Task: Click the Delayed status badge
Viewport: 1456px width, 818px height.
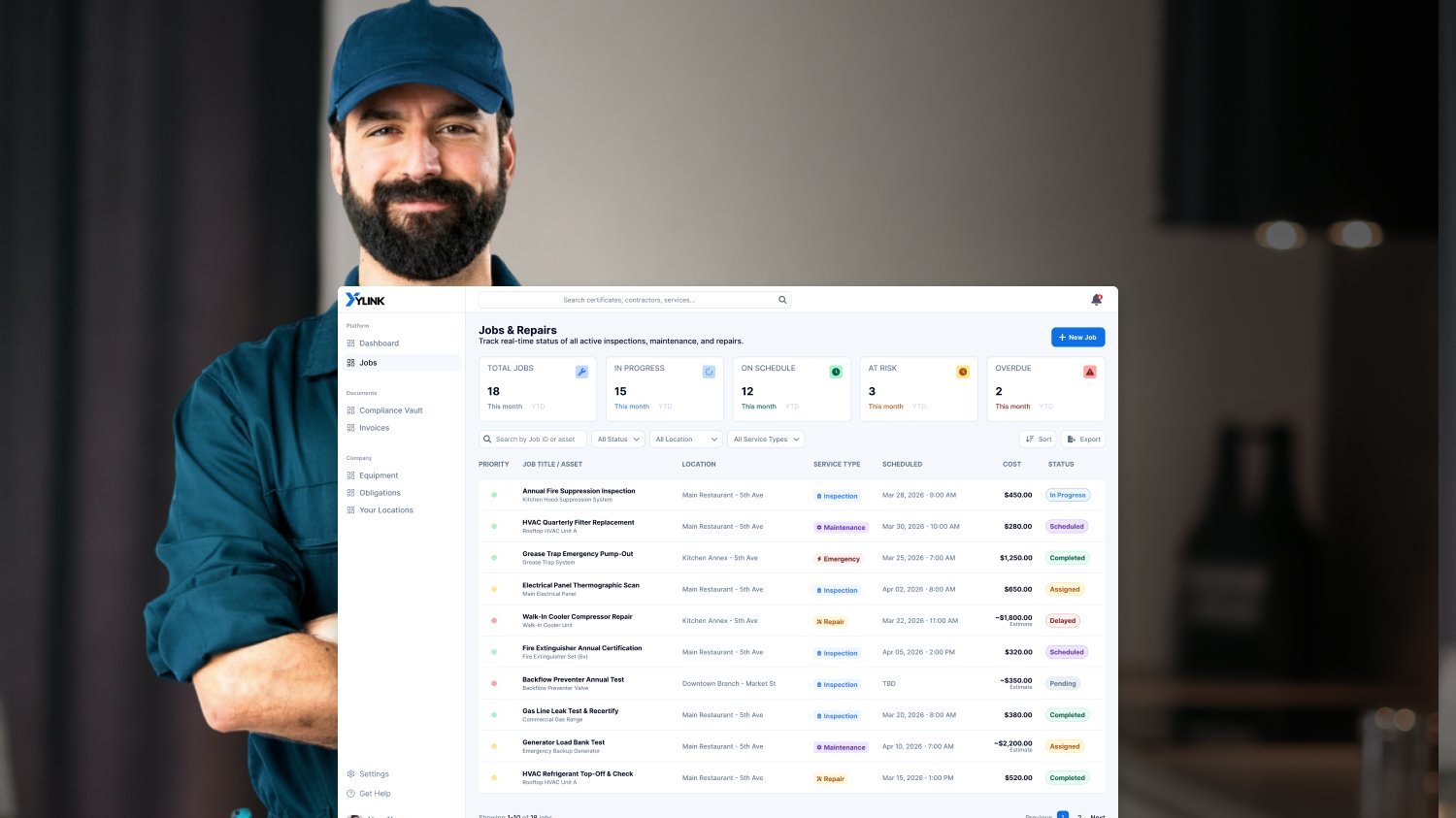Action: (1063, 621)
